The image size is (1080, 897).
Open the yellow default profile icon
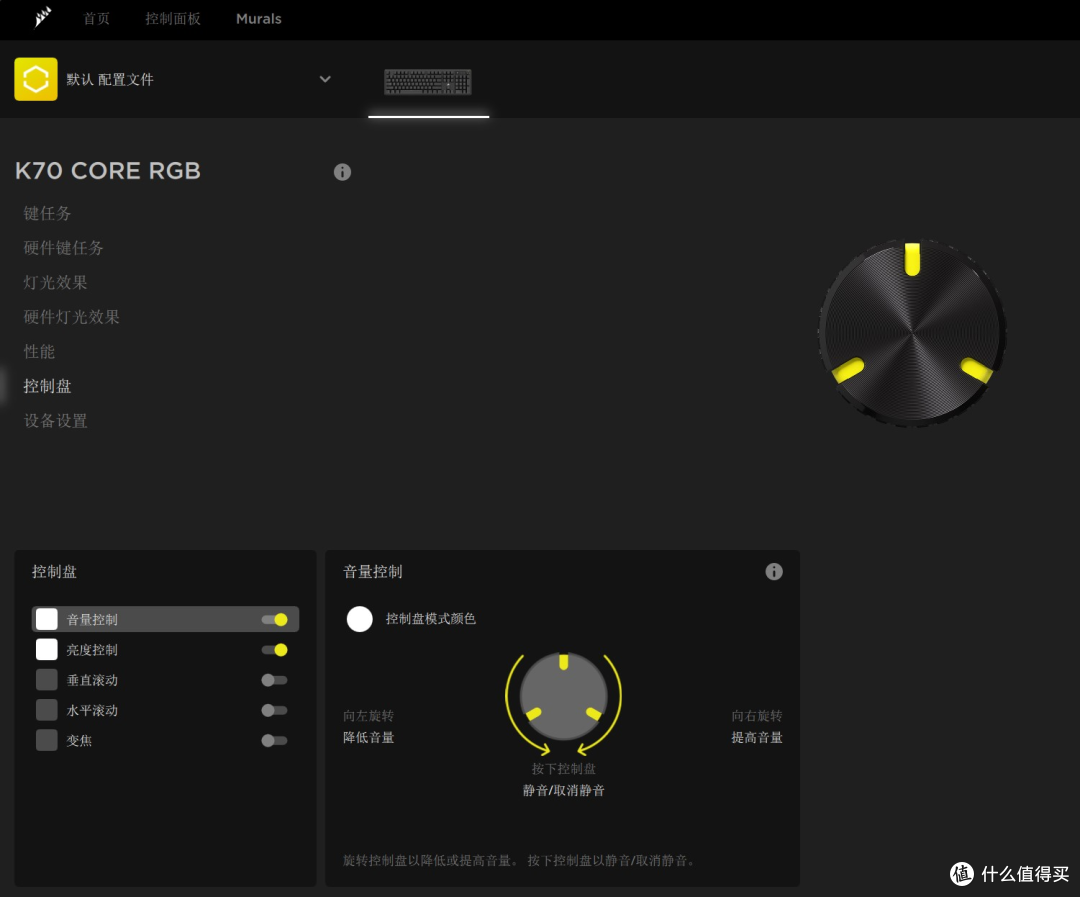pos(36,79)
